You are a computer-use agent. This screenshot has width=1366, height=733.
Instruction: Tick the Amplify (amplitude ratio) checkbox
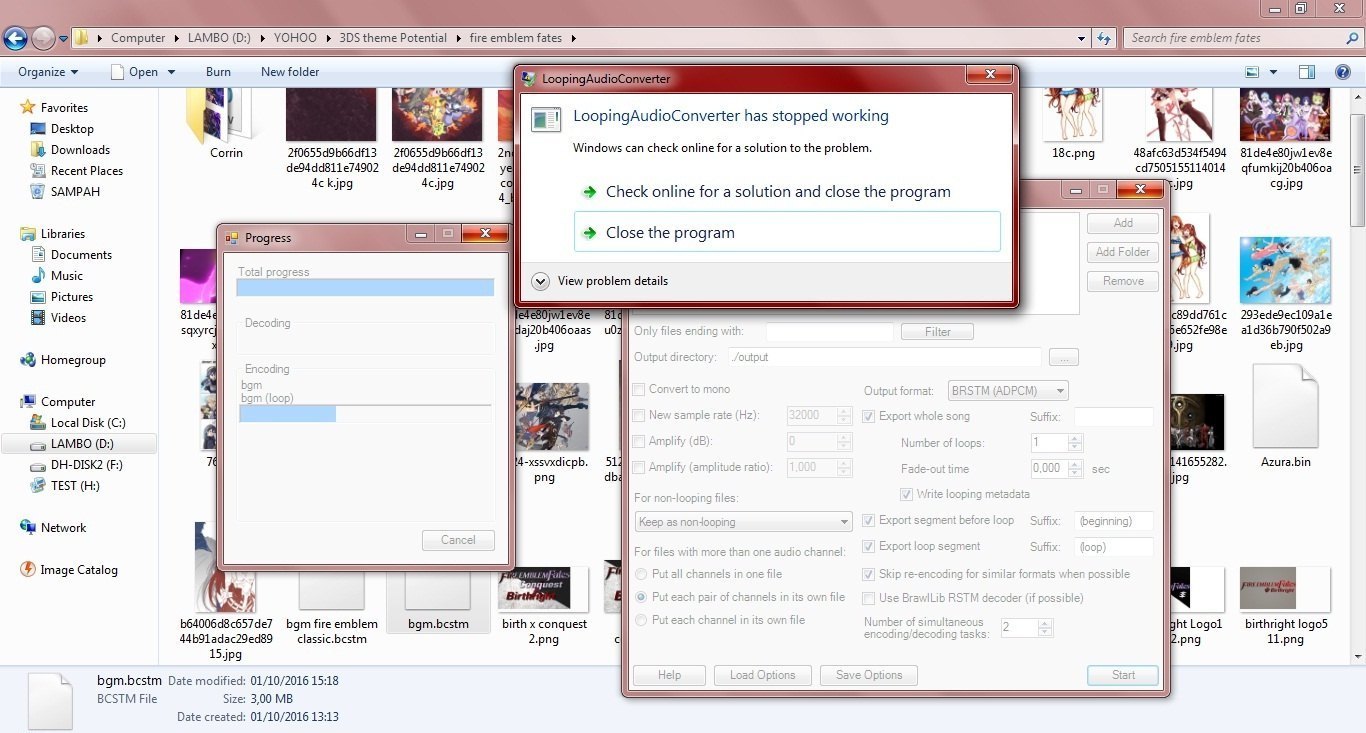(639, 468)
